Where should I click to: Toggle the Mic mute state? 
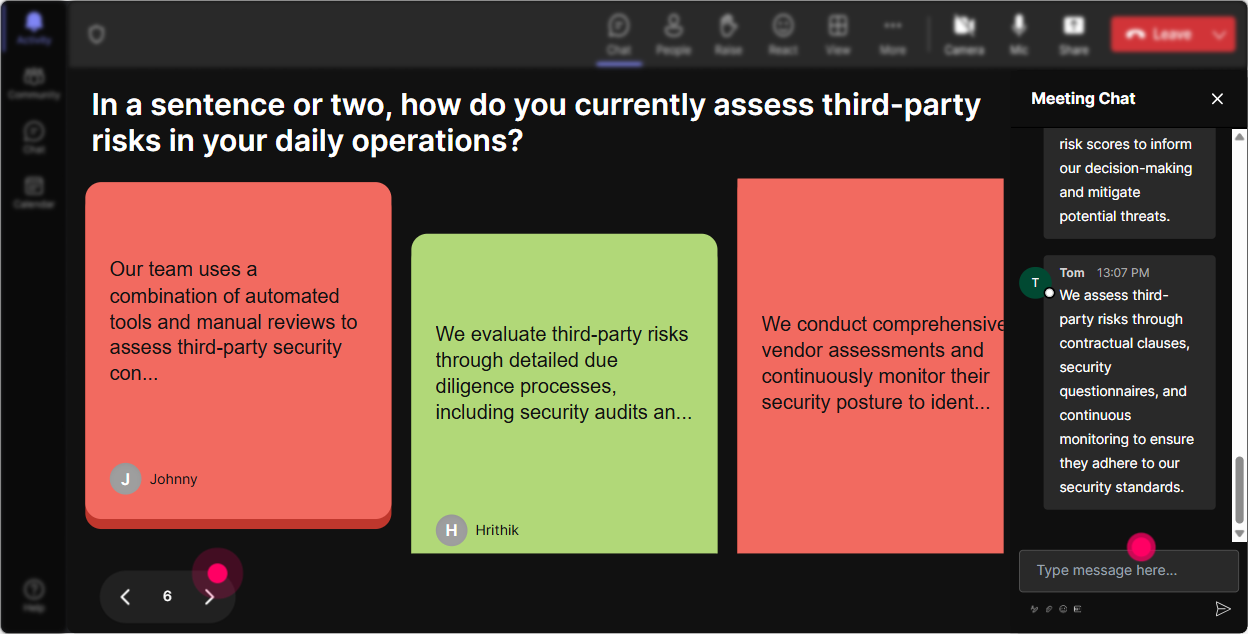pyautogui.click(x=1019, y=34)
